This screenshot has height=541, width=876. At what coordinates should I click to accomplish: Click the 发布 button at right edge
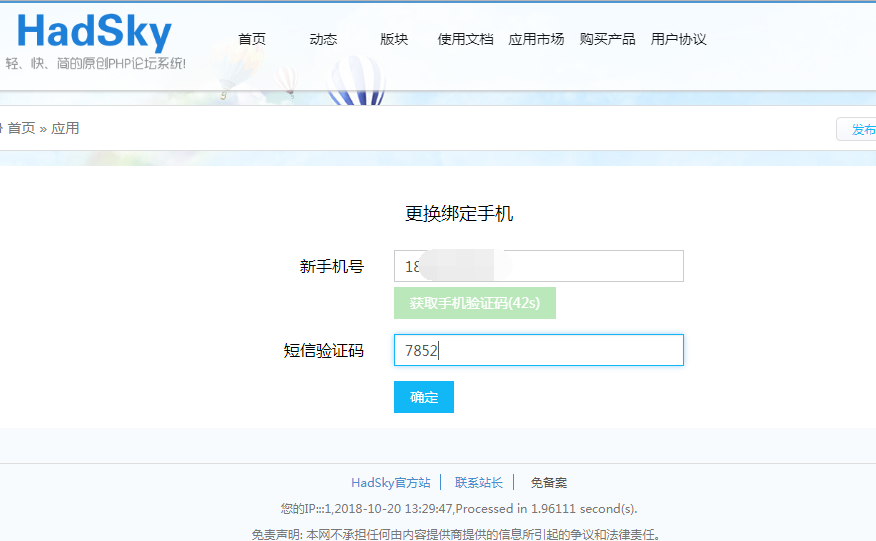857,130
